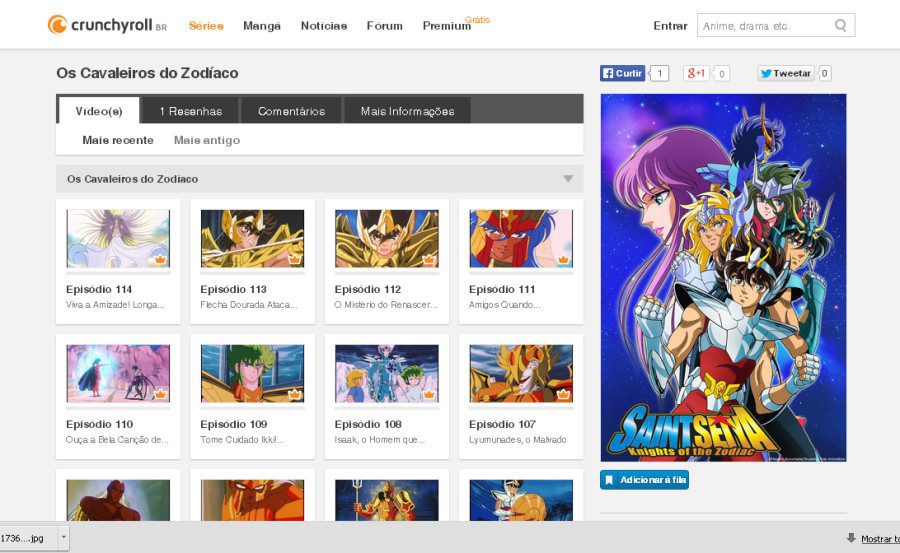The image size is (900, 553).
Task: Click the Facebook Curtir button
Action: (623, 73)
